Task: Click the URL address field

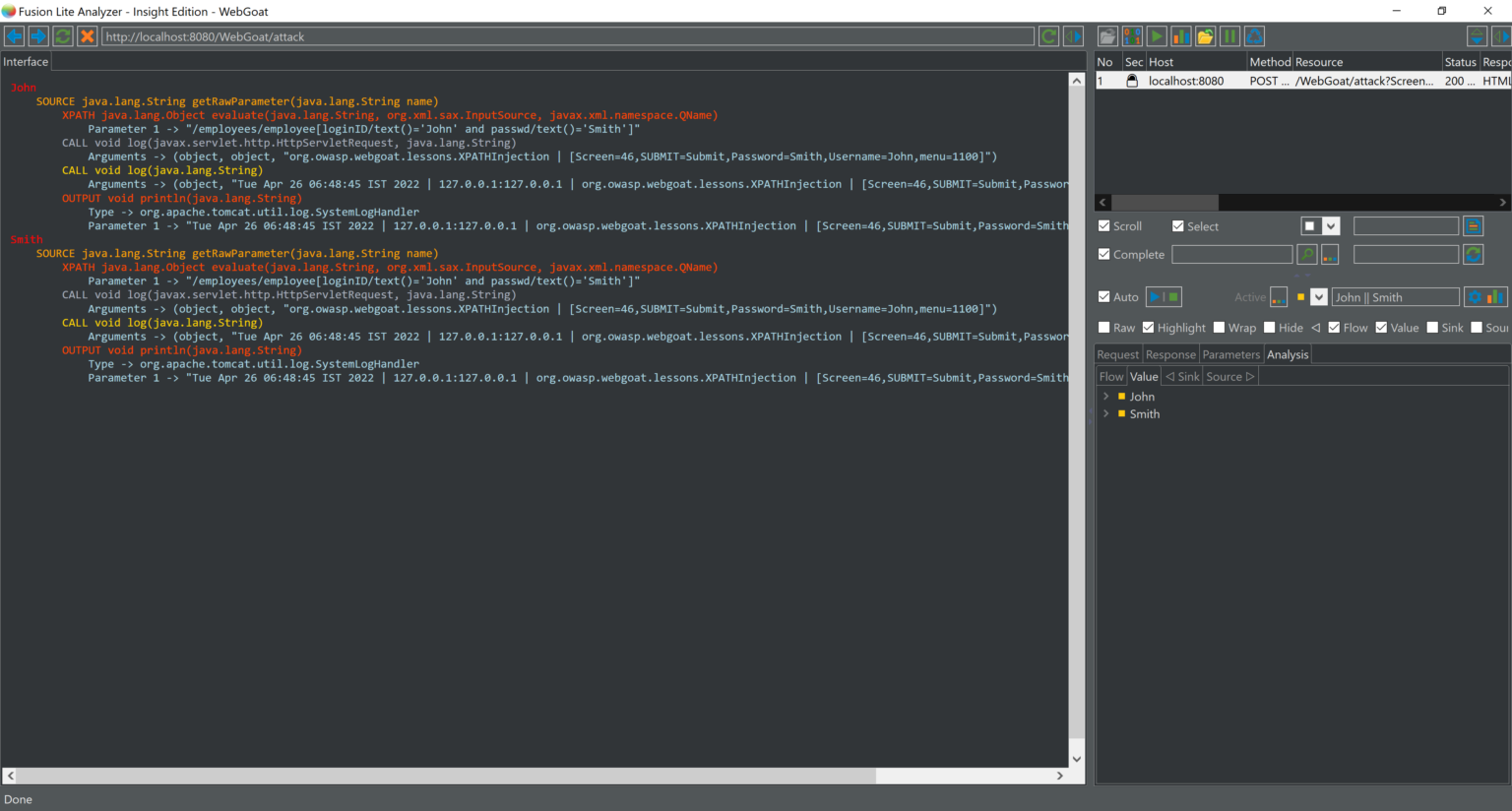Action: point(567,36)
